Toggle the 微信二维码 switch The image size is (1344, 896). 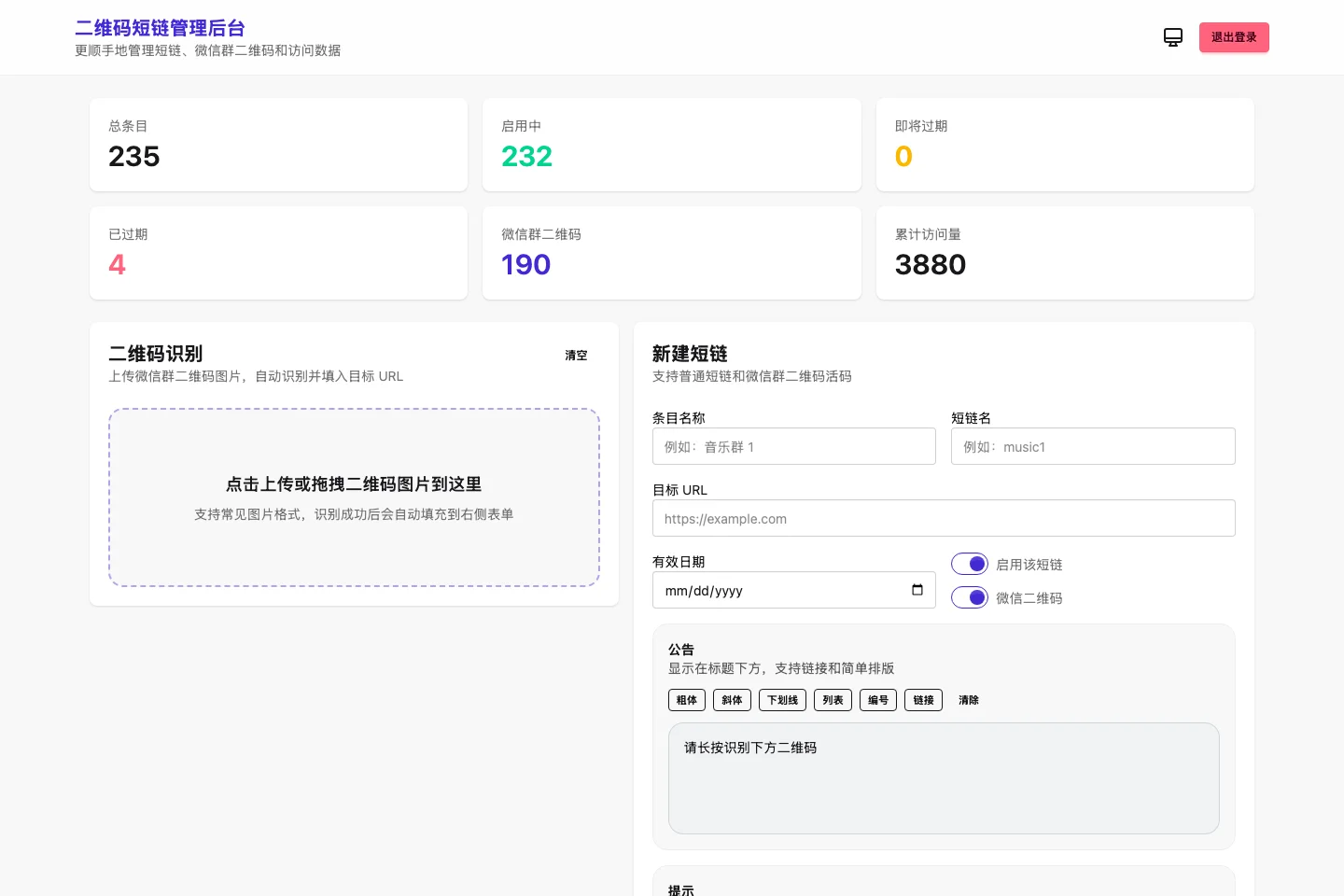970,597
